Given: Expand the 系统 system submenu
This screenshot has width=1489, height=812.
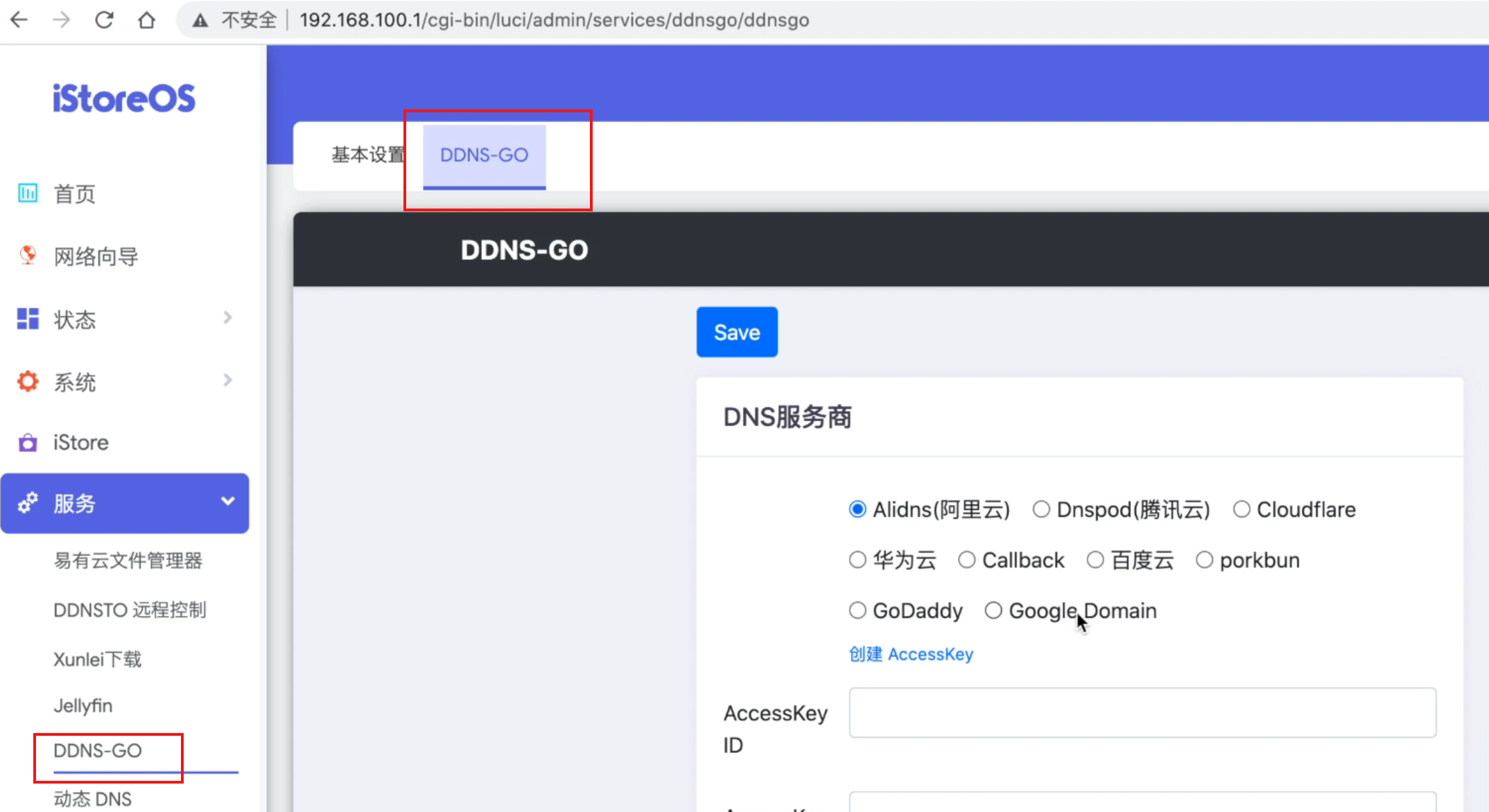Looking at the screenshot, I should pos(227,380).
